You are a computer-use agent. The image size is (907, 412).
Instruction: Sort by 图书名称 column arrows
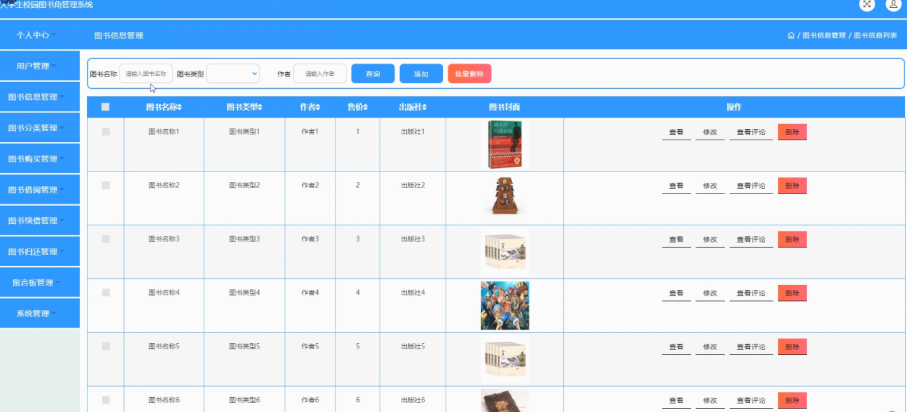179,107
